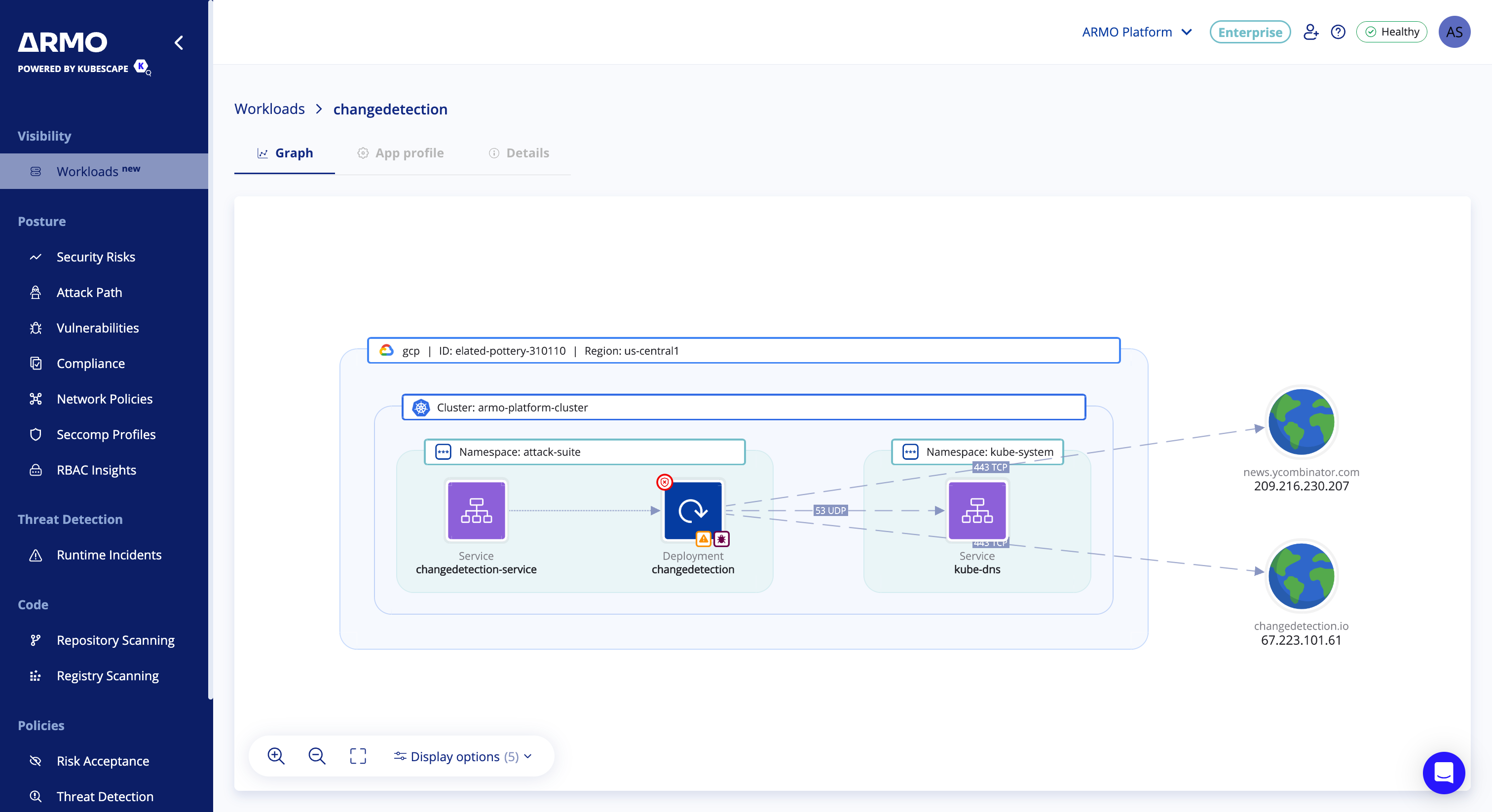Image resolution: width=1492 pixels, height=812 pixels.
Task: Open Threat Detection policies
Action: pos(105,796)
